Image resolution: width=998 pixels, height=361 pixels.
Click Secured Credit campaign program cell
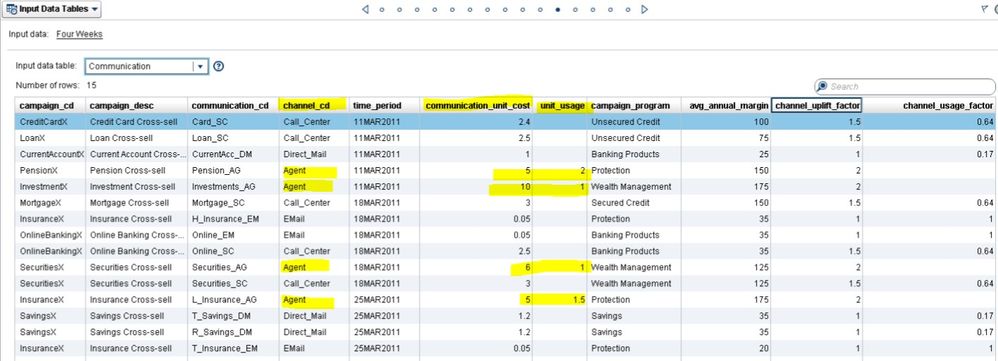[x=635, y=202]
